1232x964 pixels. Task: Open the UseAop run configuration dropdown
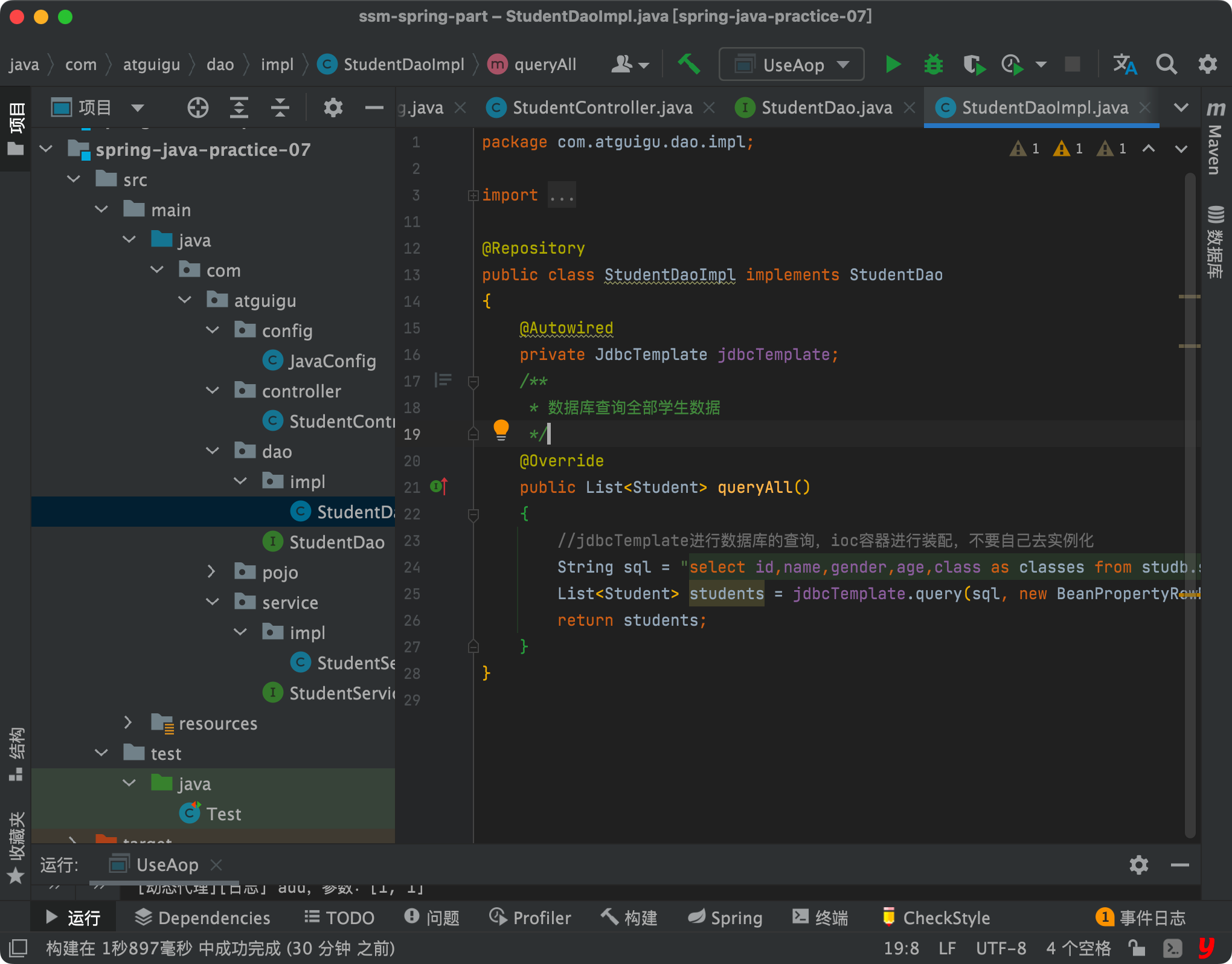coord(791,64)
